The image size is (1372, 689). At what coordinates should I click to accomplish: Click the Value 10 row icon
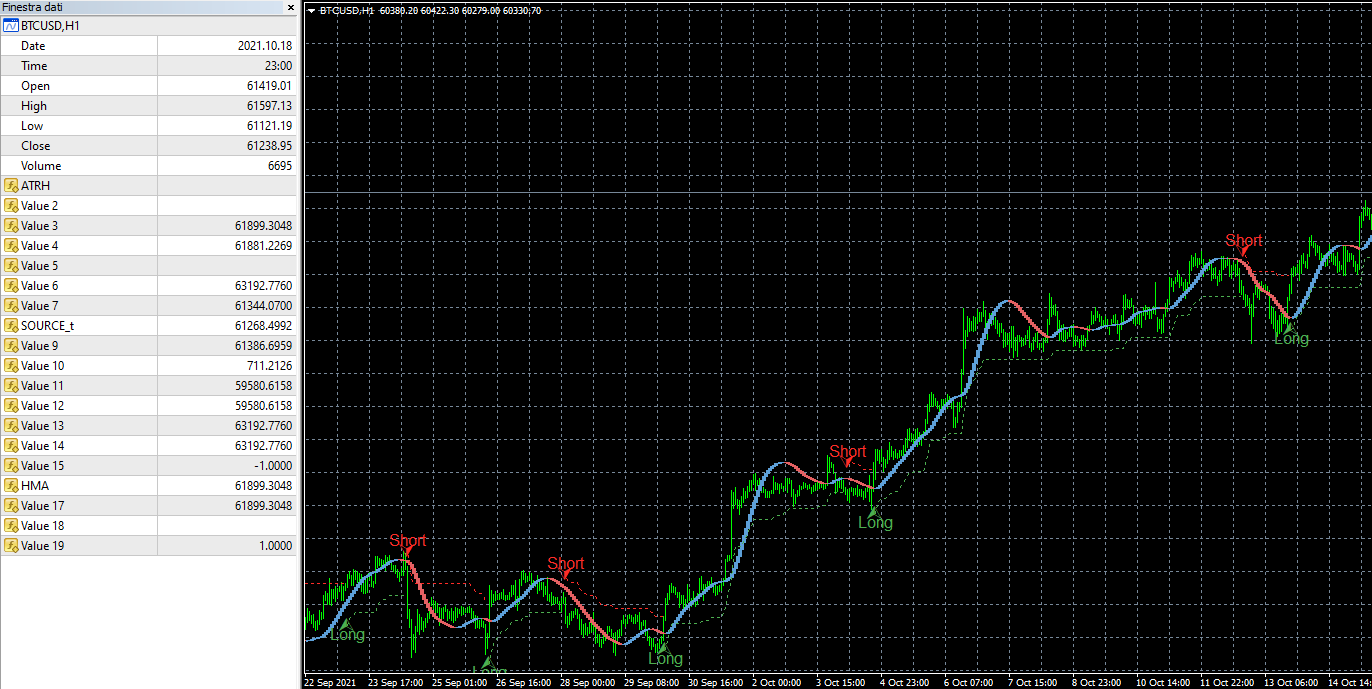click(x=11, y=365)
